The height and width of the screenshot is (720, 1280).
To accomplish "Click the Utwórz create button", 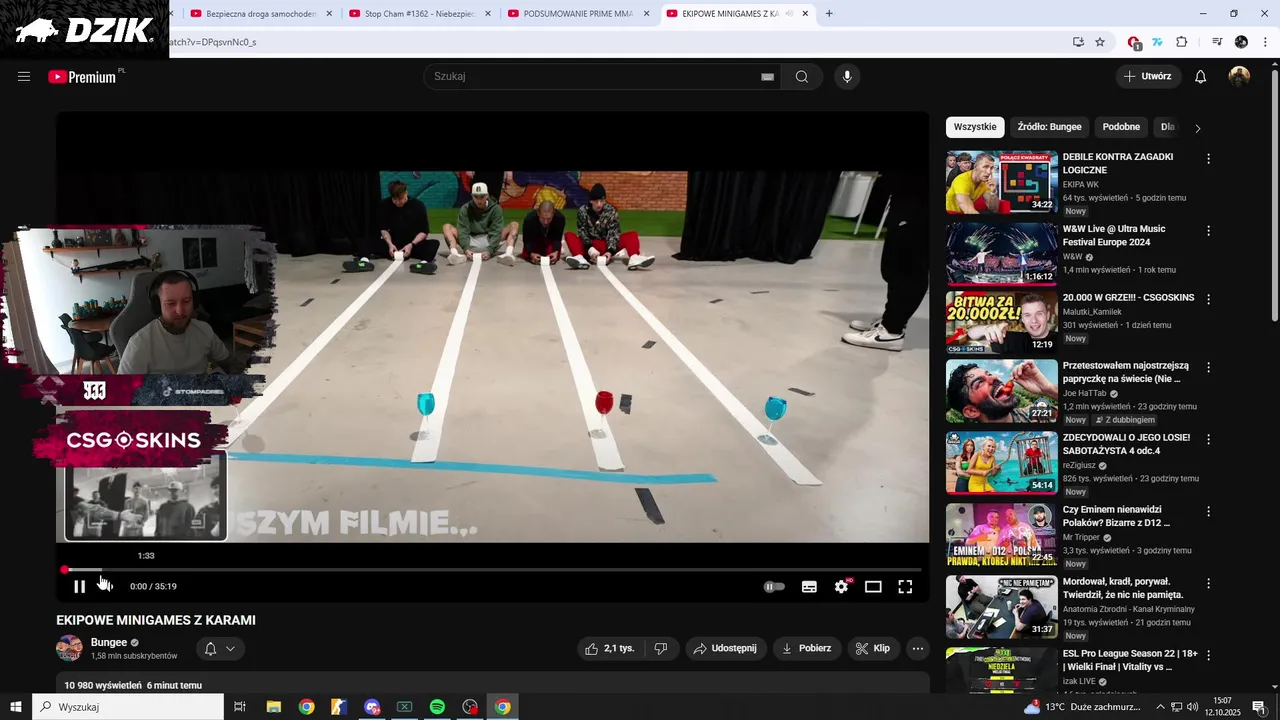I will pos(1148,76).
